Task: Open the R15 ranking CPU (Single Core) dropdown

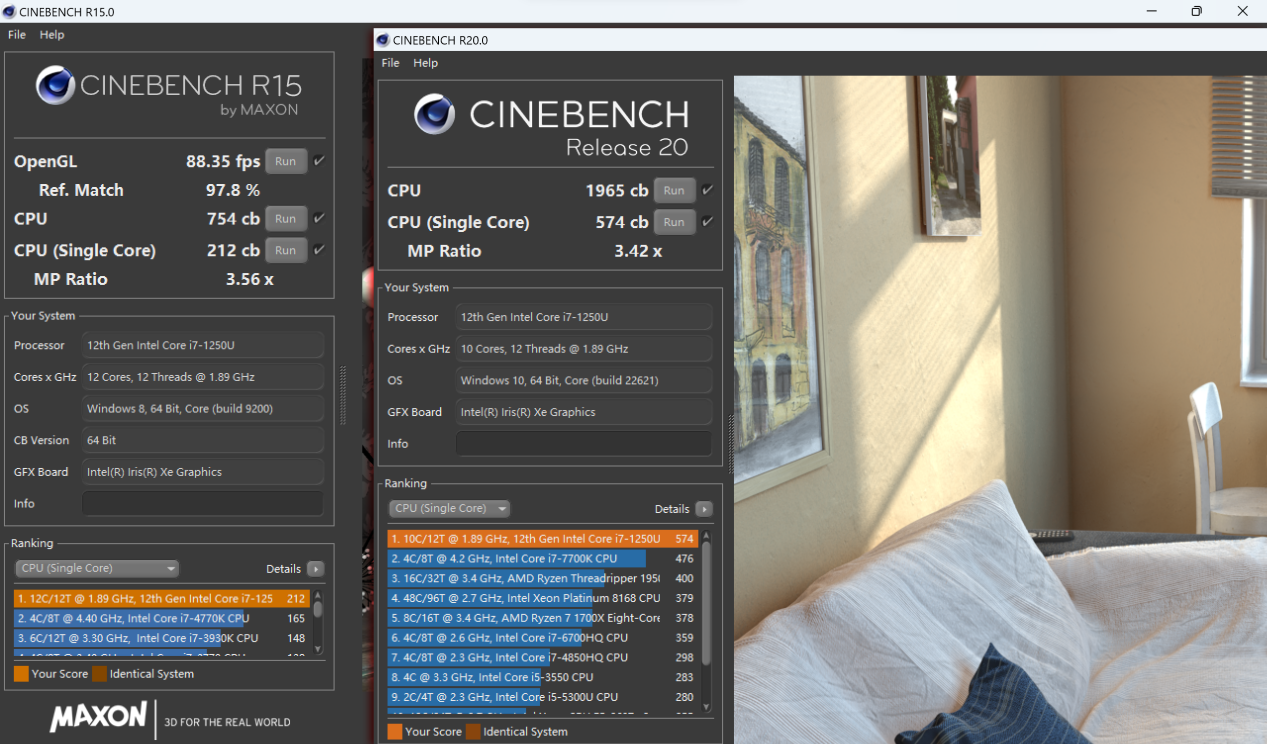Action: pos(97,569)
